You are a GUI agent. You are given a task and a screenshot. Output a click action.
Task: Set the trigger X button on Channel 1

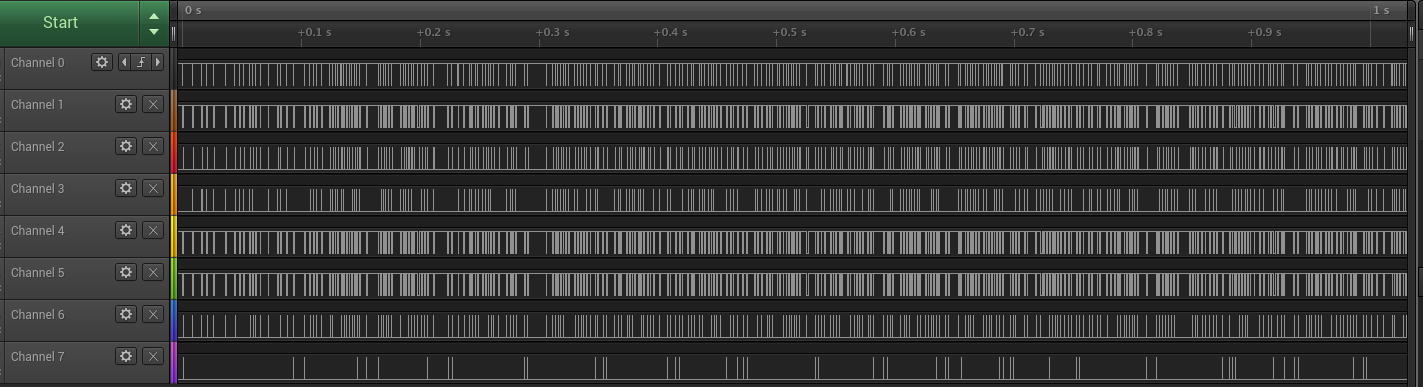click(153, 104)
